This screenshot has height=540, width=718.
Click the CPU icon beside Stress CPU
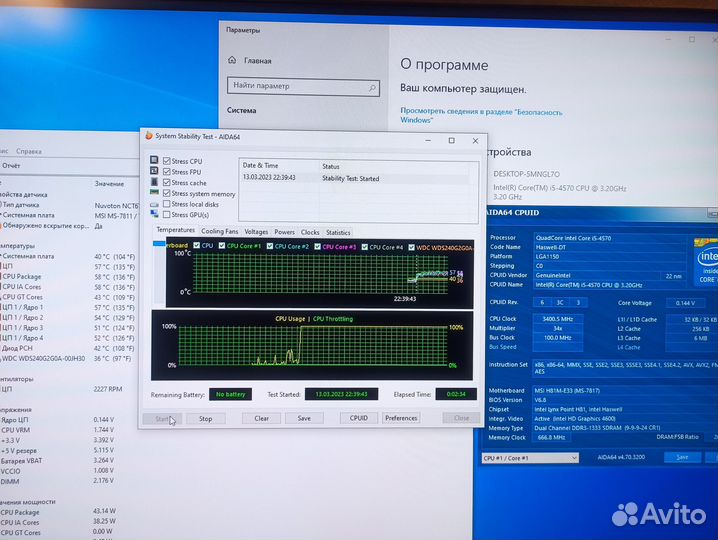(x=154, y=160)
